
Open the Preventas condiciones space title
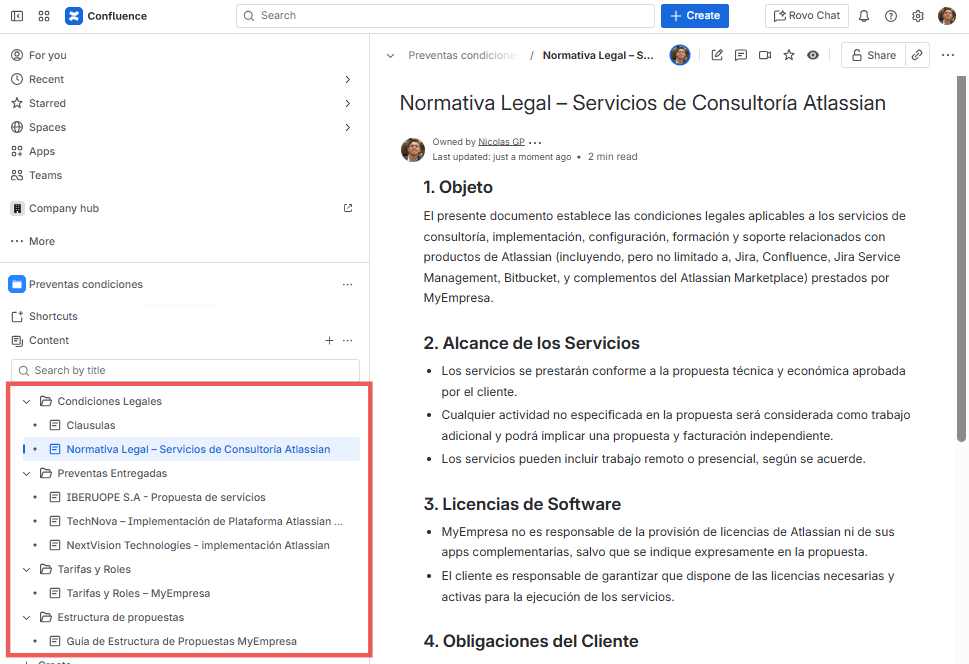pyautogui.click(x=86, y=284)
